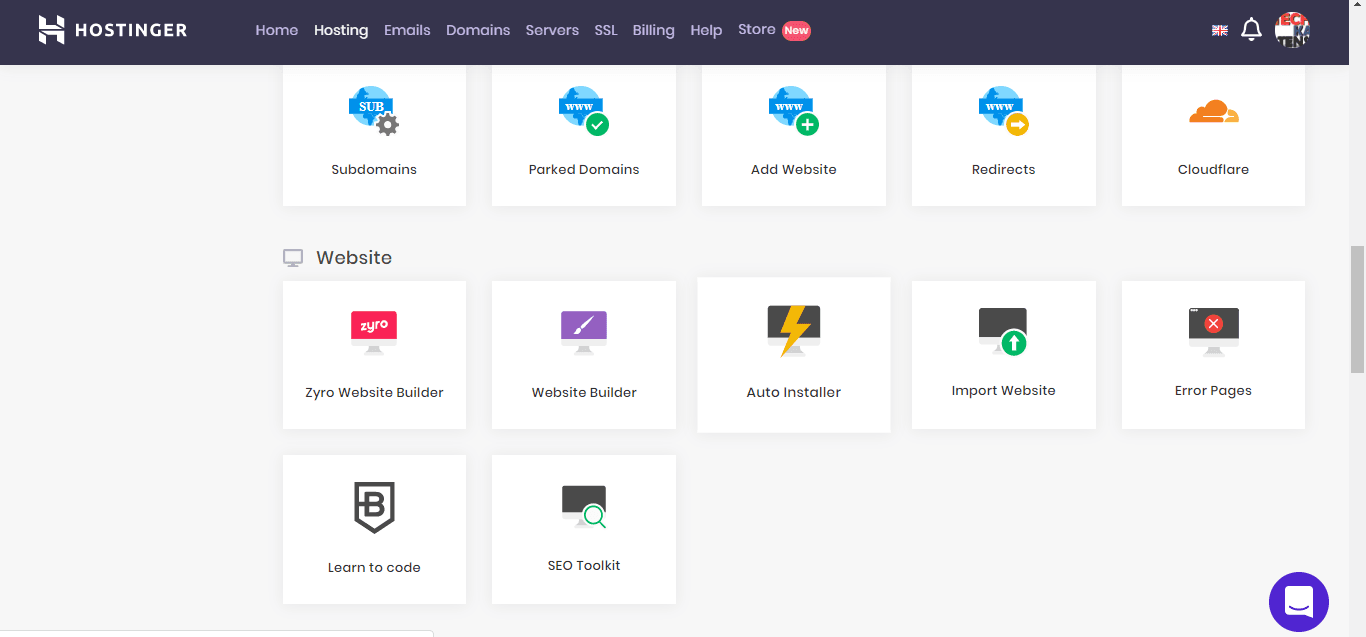Open the Domains menu
The width and height of the screenshot is (1366, 637).
coord(478,30)
